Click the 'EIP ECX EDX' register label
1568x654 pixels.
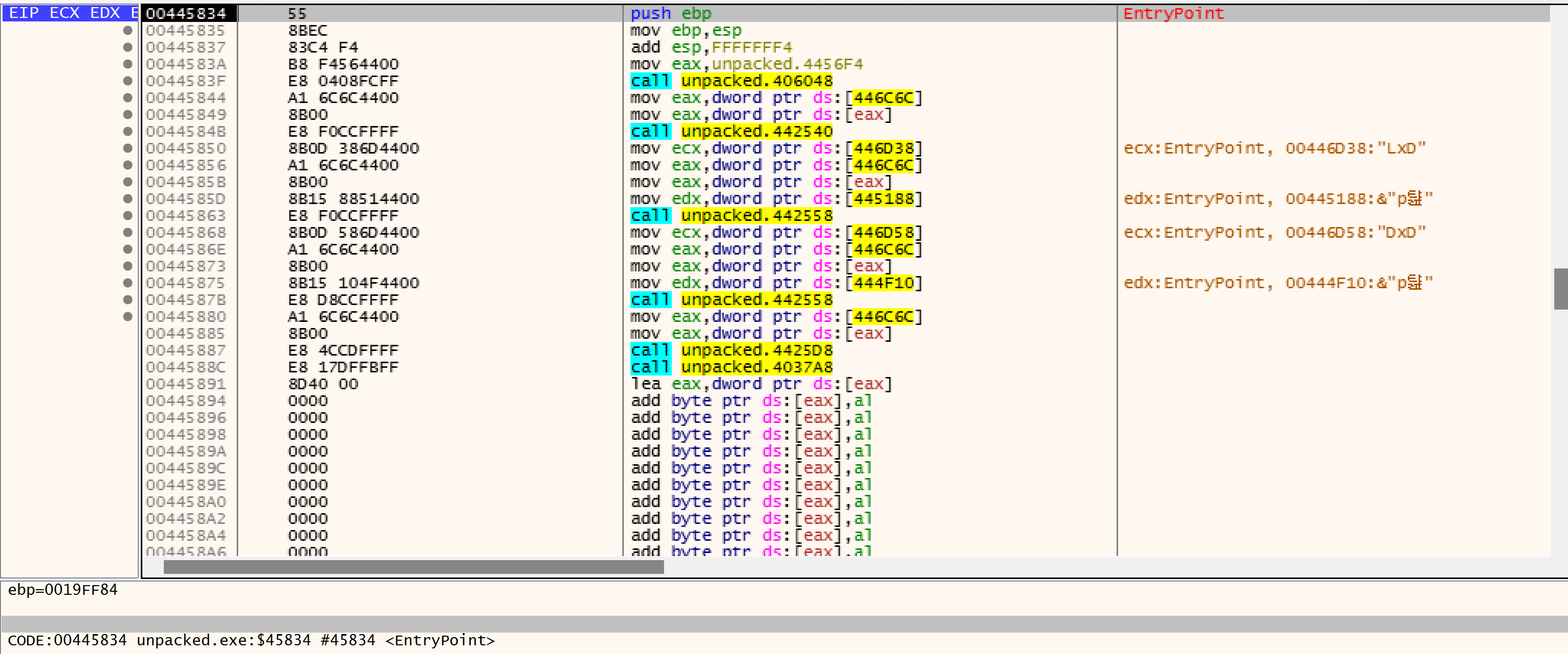70,13
